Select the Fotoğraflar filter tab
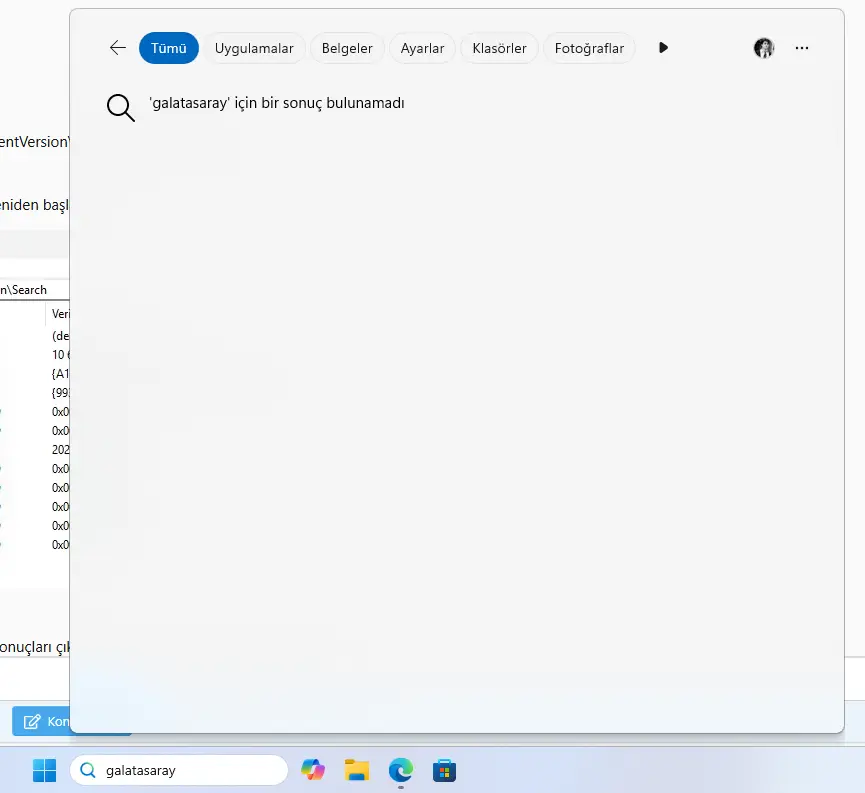The height and width of the screenshot is (793, 865). (x=589, y=48)
